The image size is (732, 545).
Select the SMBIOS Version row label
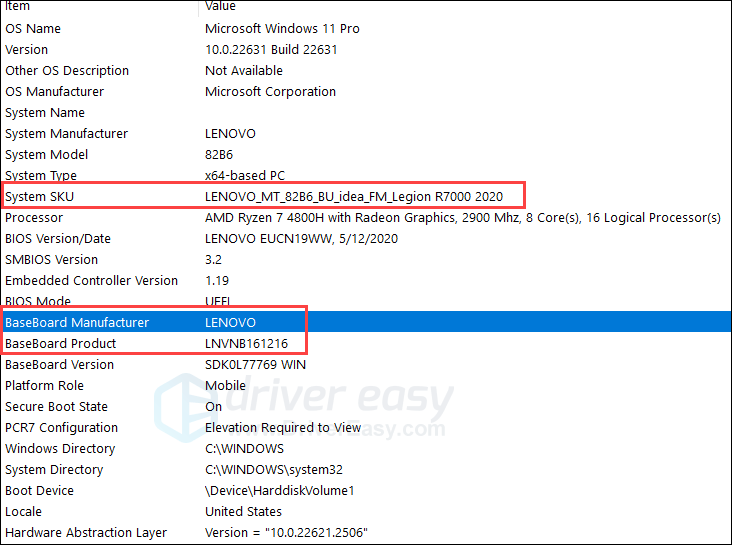(51, 260)
